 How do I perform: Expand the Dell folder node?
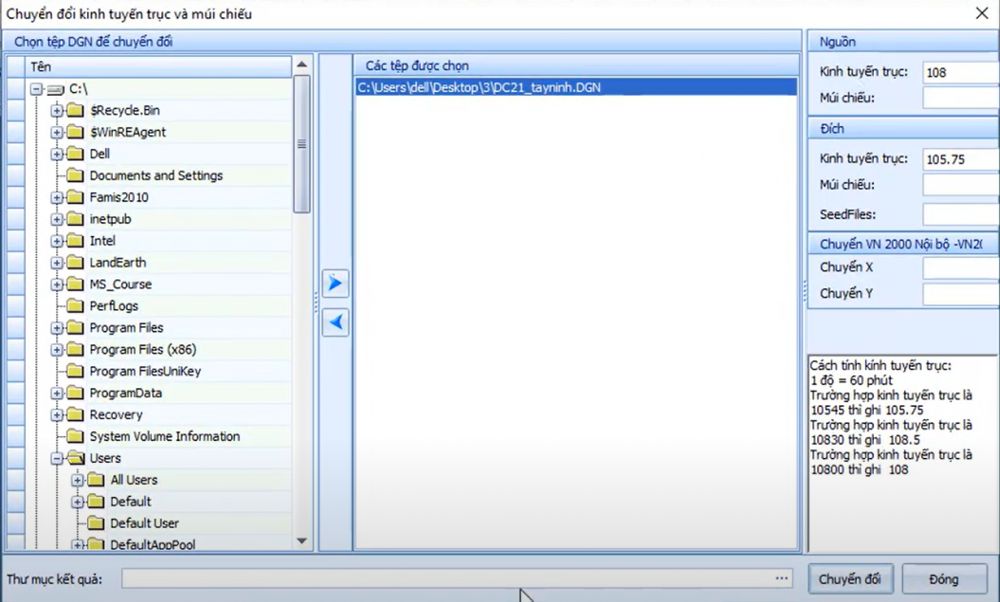click(57, 154)
